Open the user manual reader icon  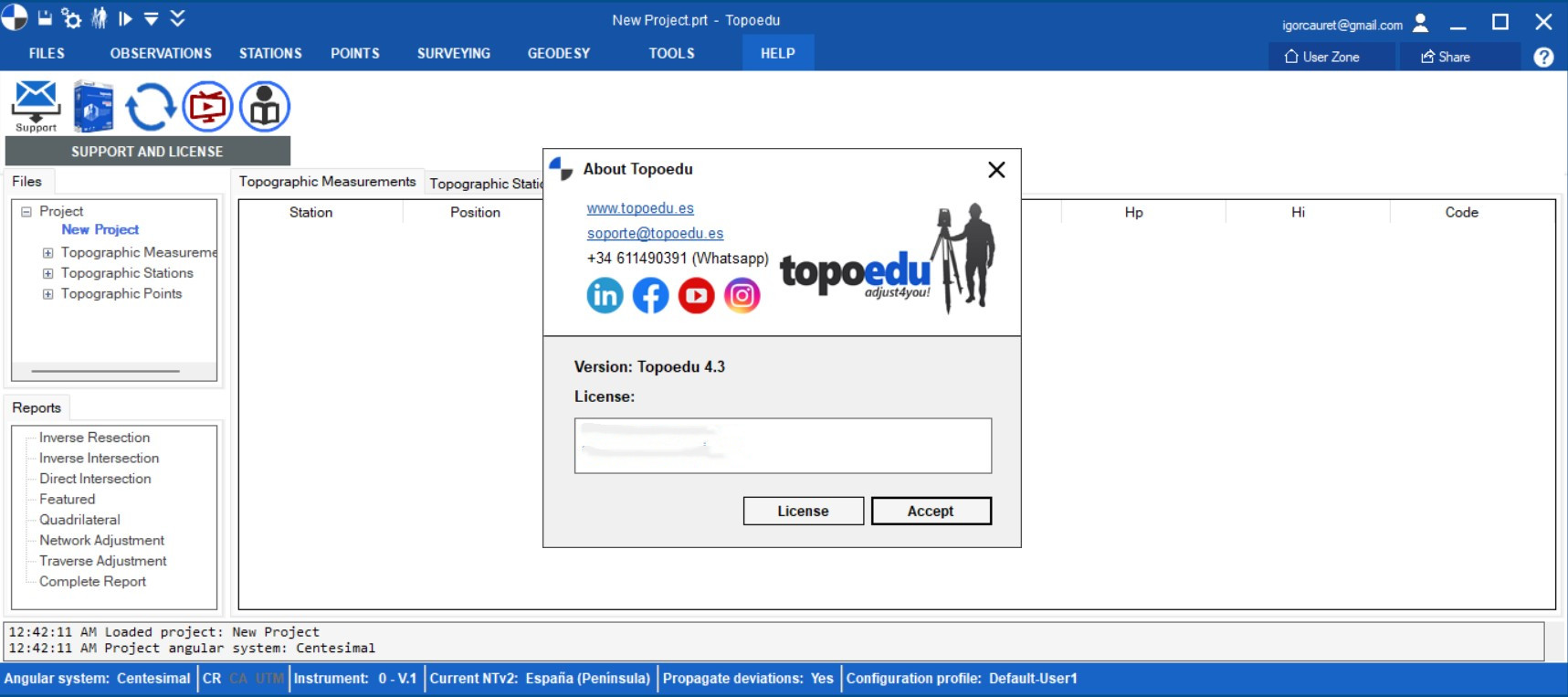click(x=265, y=107)
